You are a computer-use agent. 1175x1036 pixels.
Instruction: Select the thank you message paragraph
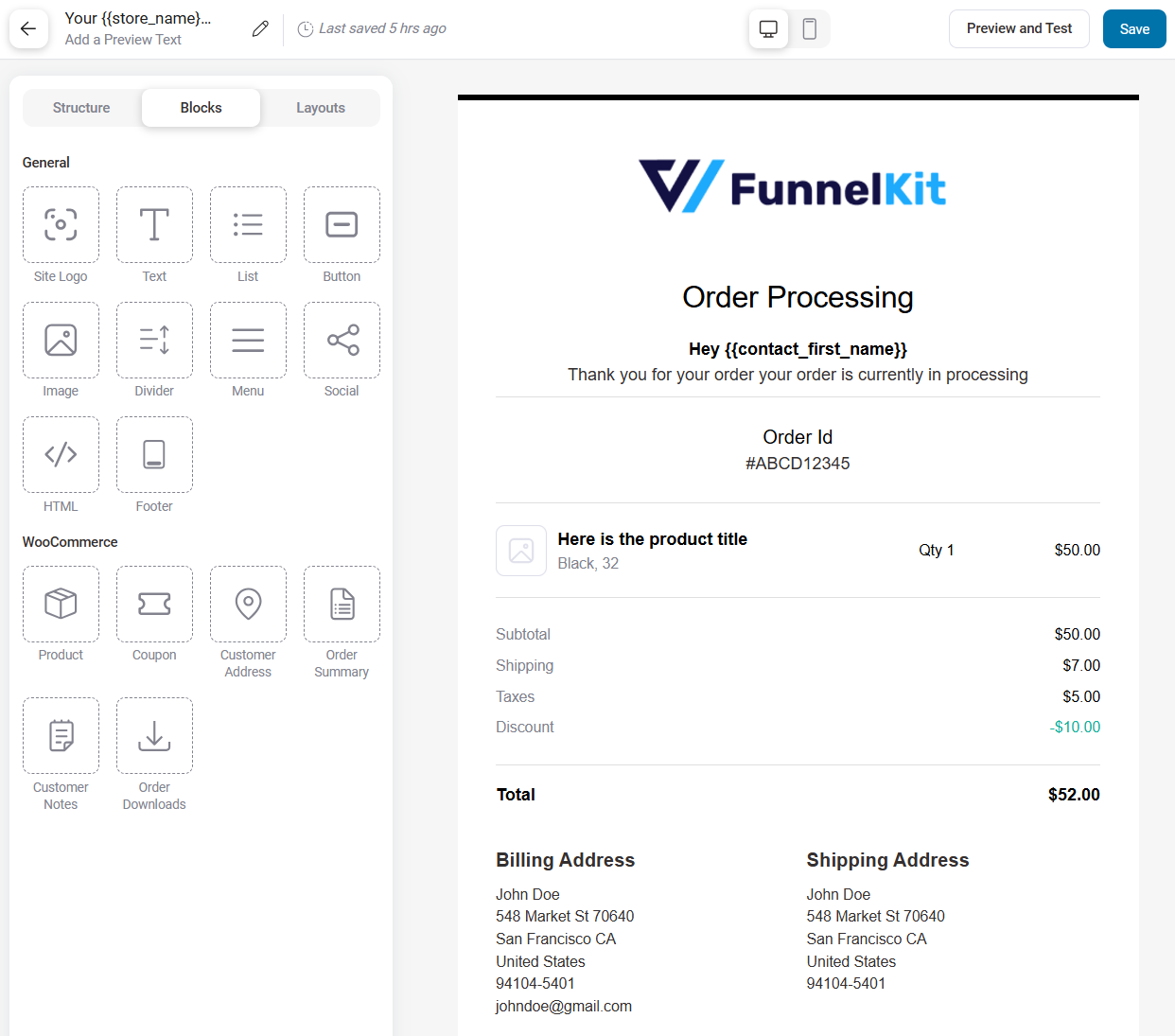click(798, 375)
